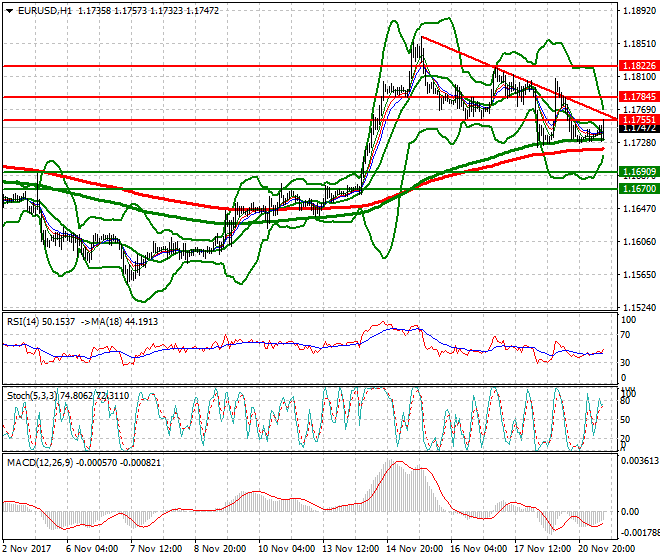Click the RSI scale value 70
660x560 pixels.
[x=626, y=335]
